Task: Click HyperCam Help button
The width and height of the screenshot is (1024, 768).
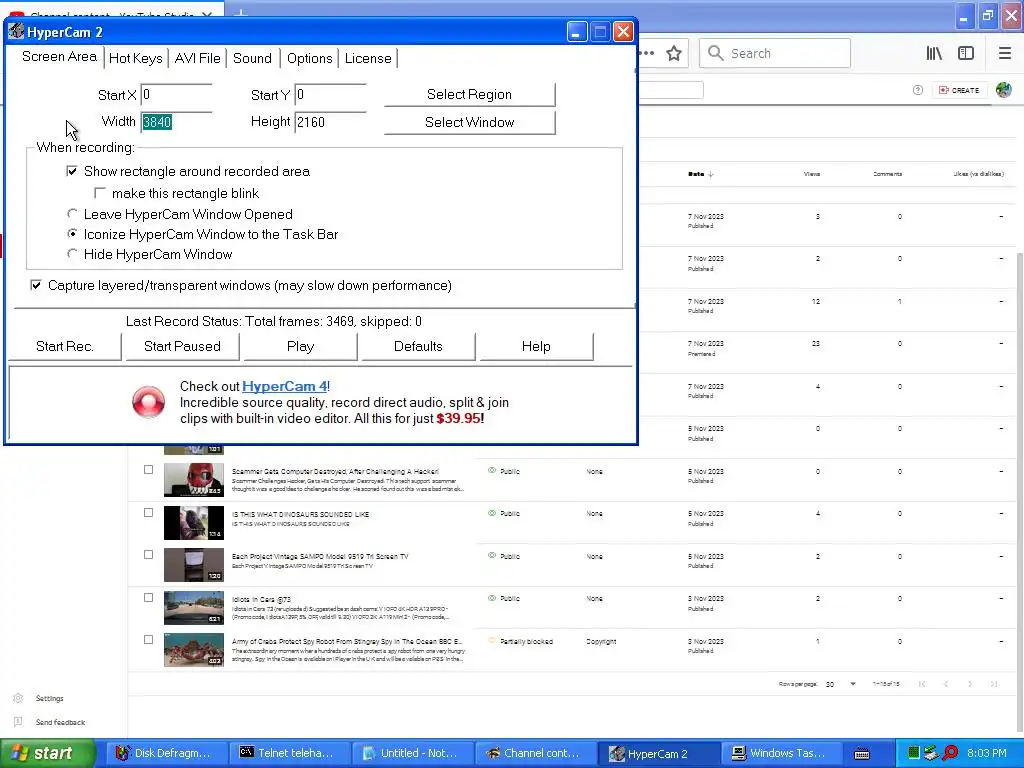Action: (x=536, y=346)
